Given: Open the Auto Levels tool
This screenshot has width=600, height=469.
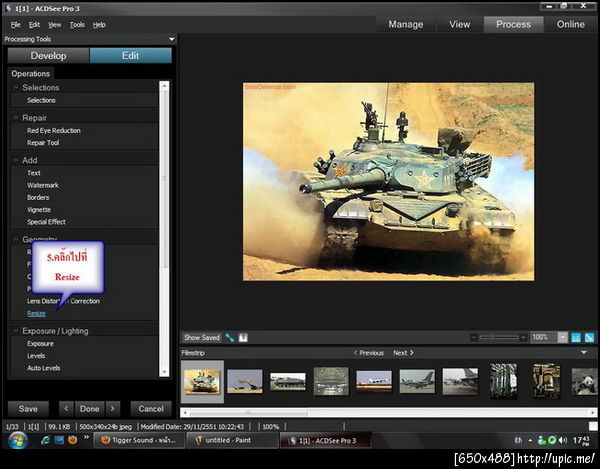Looking at the screenshot, I should tap(44, 368).
